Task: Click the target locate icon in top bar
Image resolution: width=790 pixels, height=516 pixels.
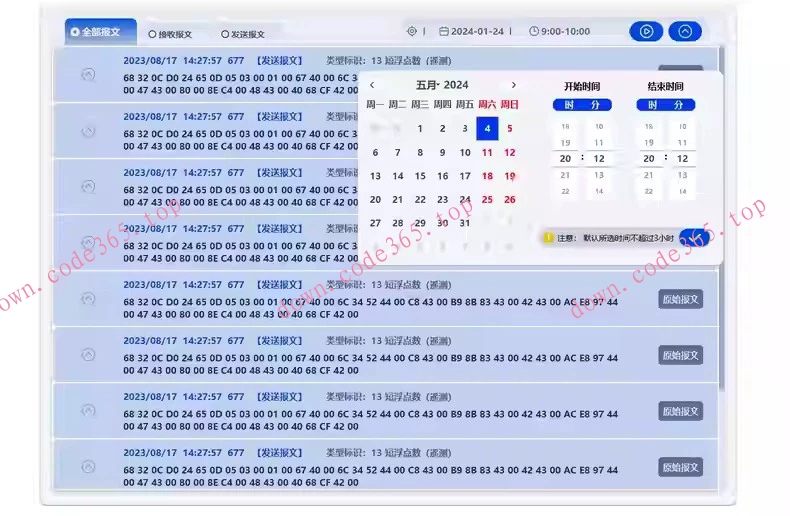Action: pos(412,31)
